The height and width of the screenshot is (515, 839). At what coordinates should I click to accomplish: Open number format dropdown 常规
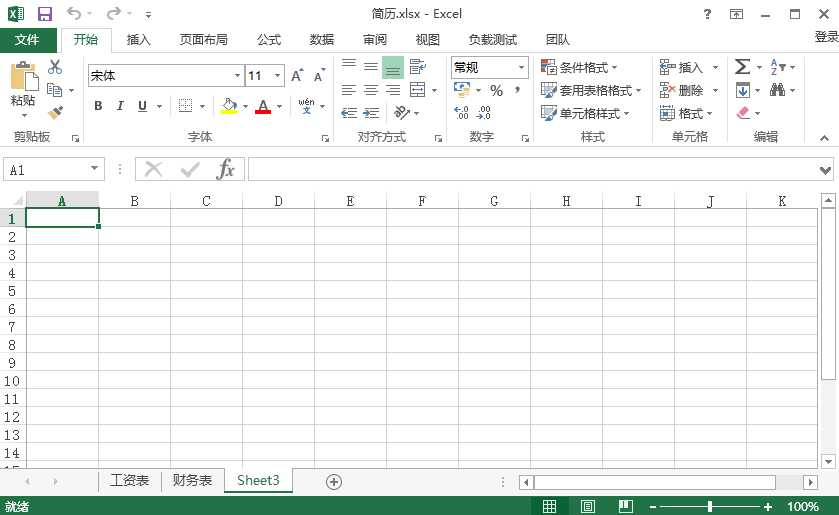(521, 67)
